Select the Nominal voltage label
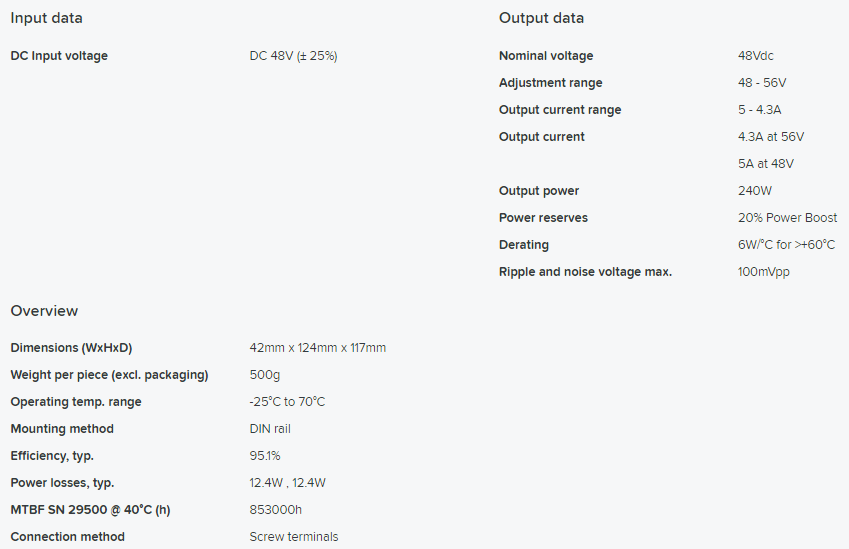The height and width of the screenshot is (549, 849). click(546, 56)
